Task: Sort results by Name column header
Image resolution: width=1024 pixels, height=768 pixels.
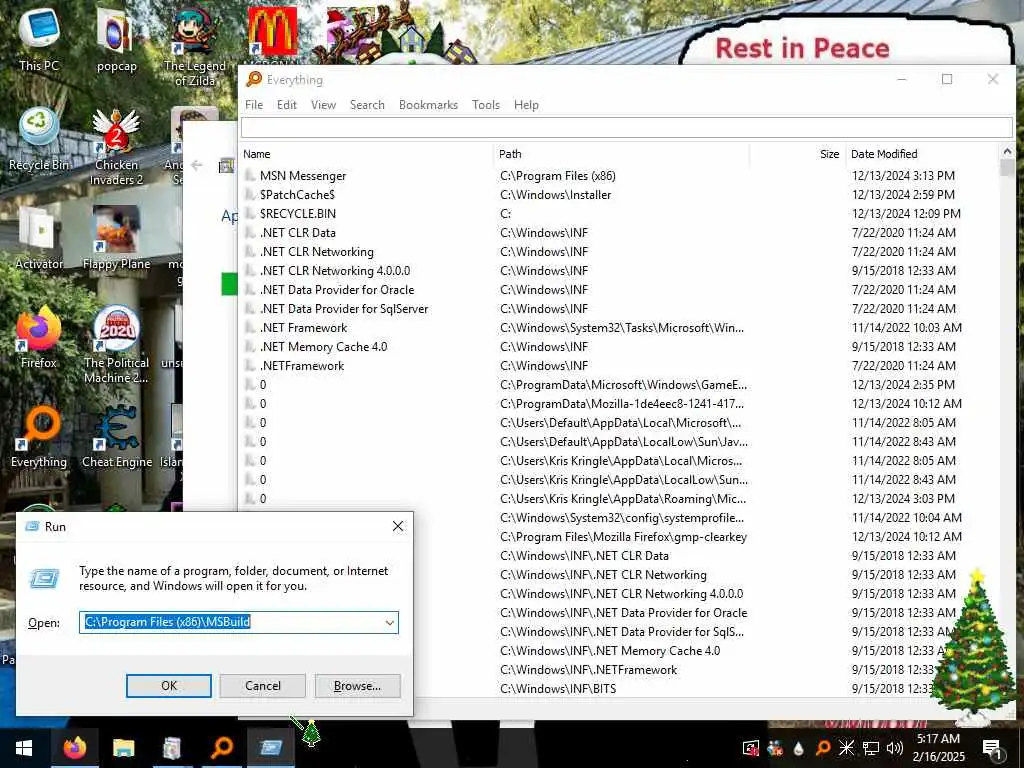Action: [x=367, y=154]
